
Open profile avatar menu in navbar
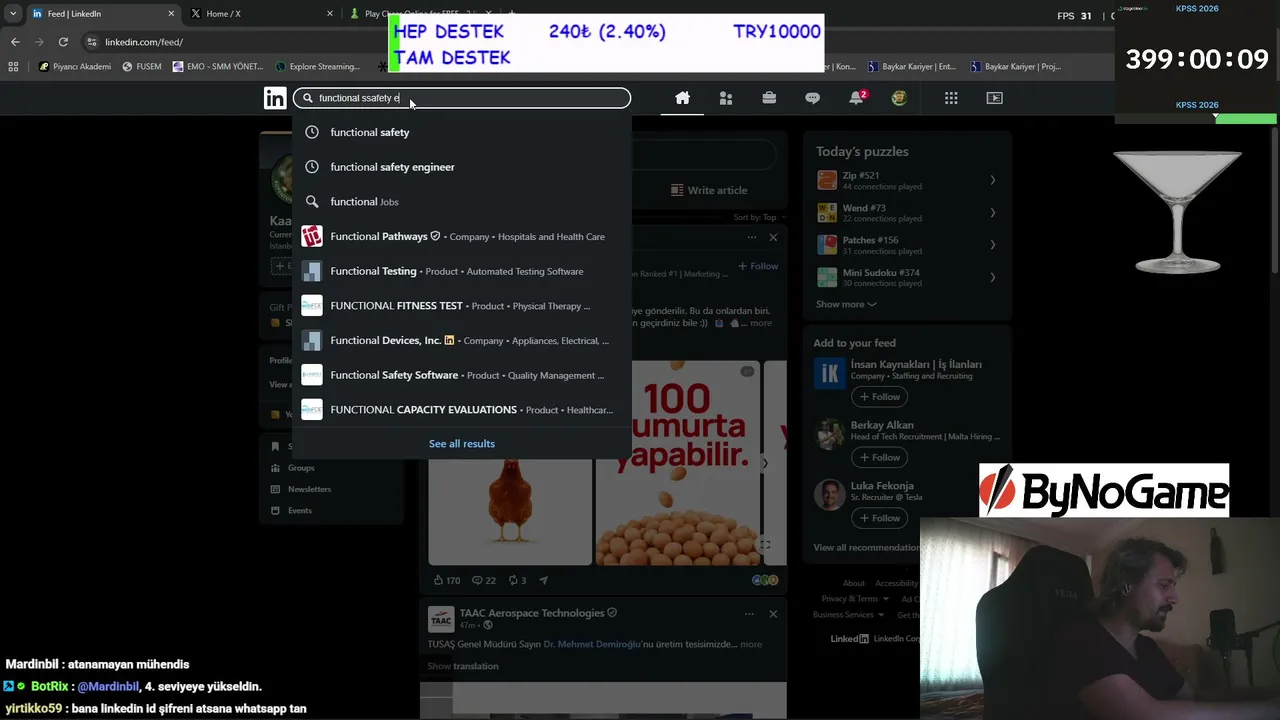[899, 98]
